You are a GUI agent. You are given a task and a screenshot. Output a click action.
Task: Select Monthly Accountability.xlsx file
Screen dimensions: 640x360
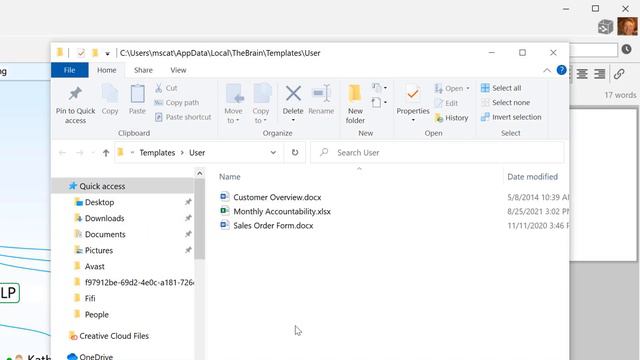(276, 211)
